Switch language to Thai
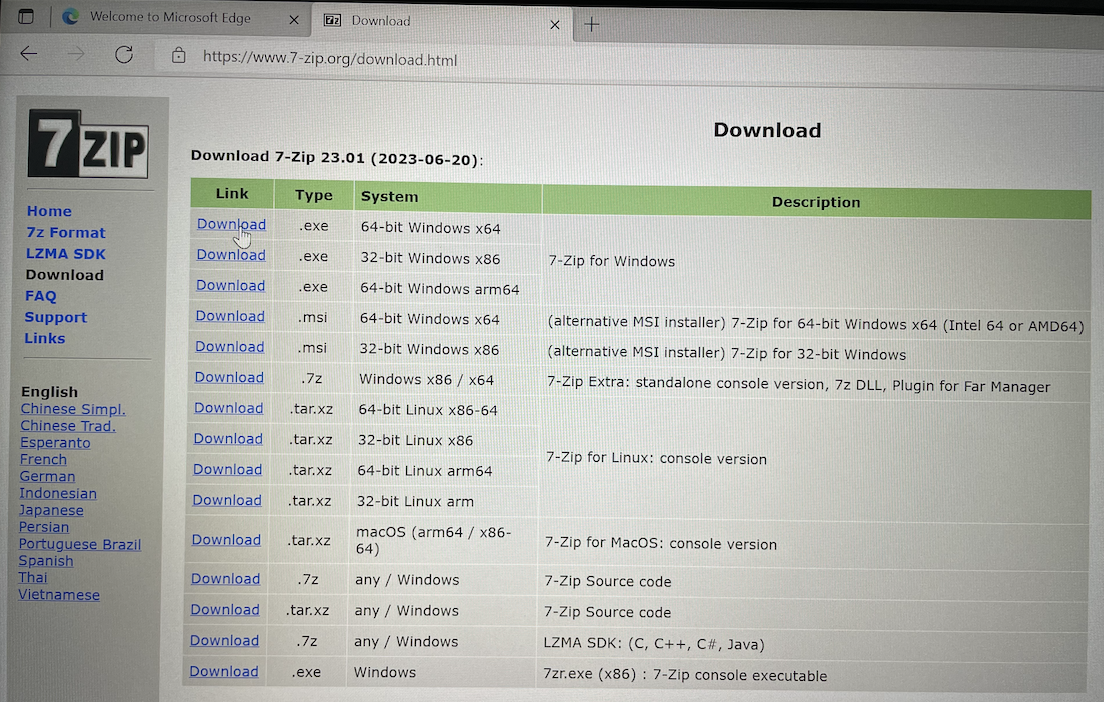The height and width of the screenshot is (702, 1104). pyautogui.click(x=32, y=577)
